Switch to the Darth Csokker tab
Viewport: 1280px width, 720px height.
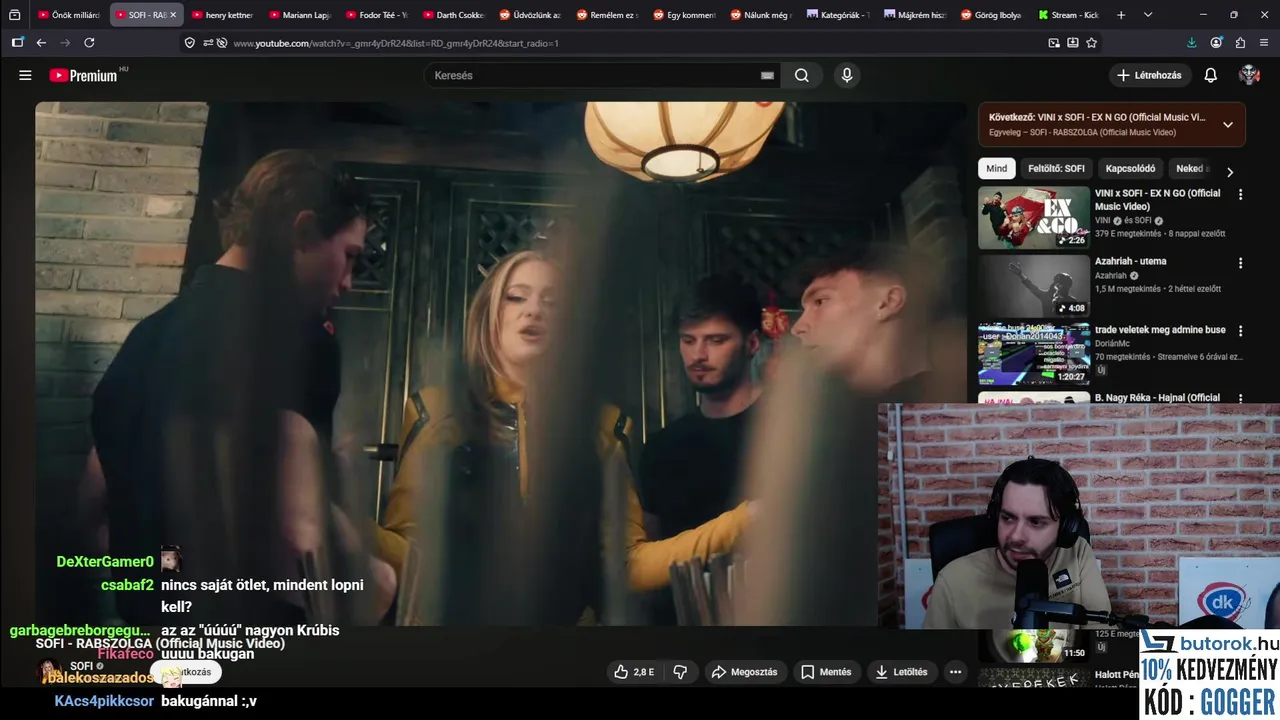point(453,15)
